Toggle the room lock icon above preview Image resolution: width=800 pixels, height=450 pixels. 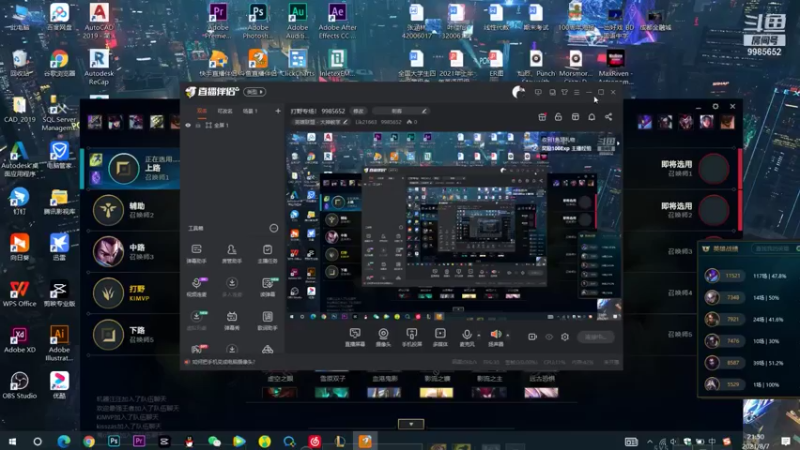point(558,117)
